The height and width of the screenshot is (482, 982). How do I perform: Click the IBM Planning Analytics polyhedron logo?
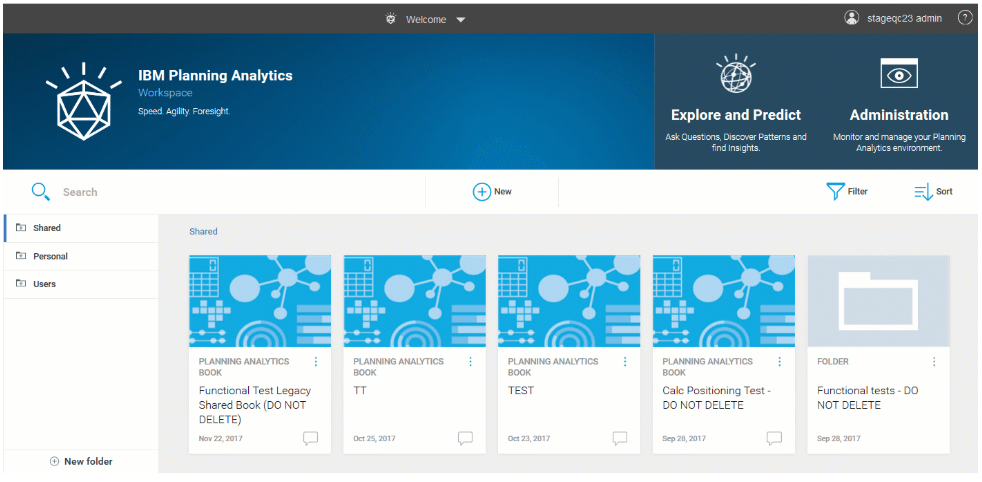pyautogui.click(x=83, y=103)
